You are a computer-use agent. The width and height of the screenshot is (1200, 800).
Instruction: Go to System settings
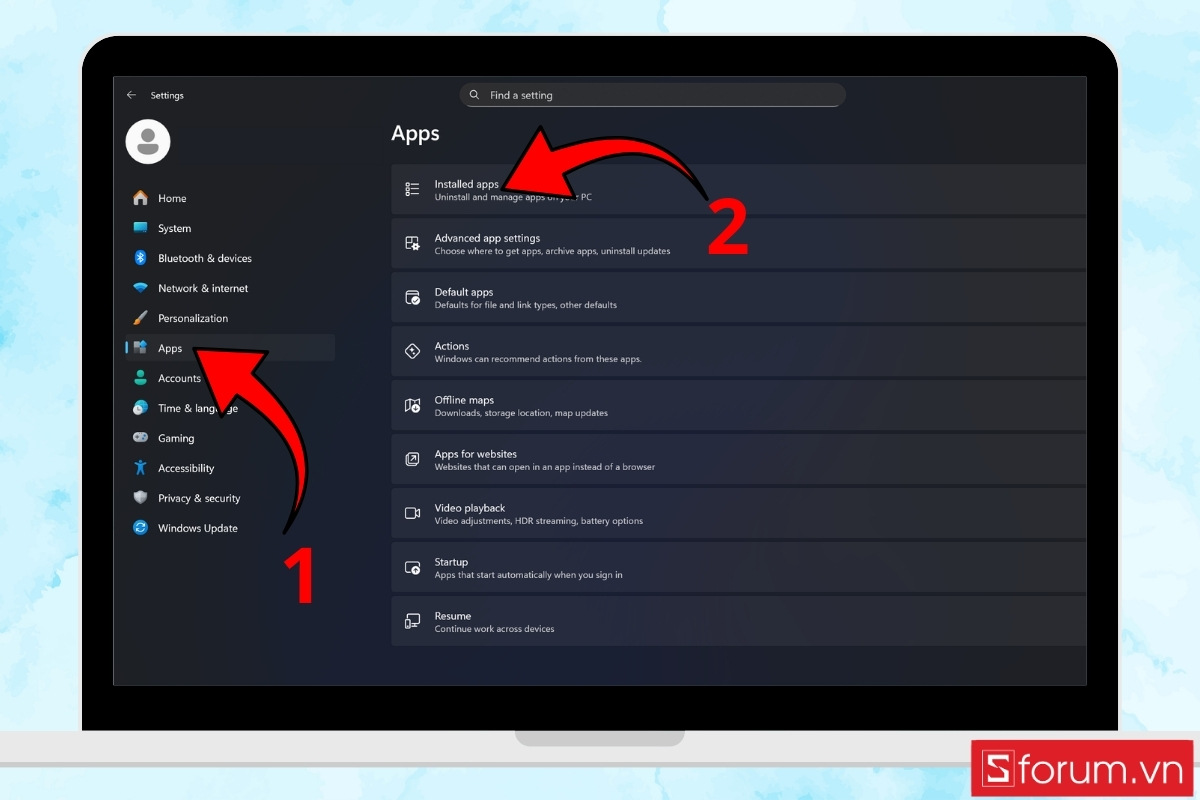tap(174, 228)
